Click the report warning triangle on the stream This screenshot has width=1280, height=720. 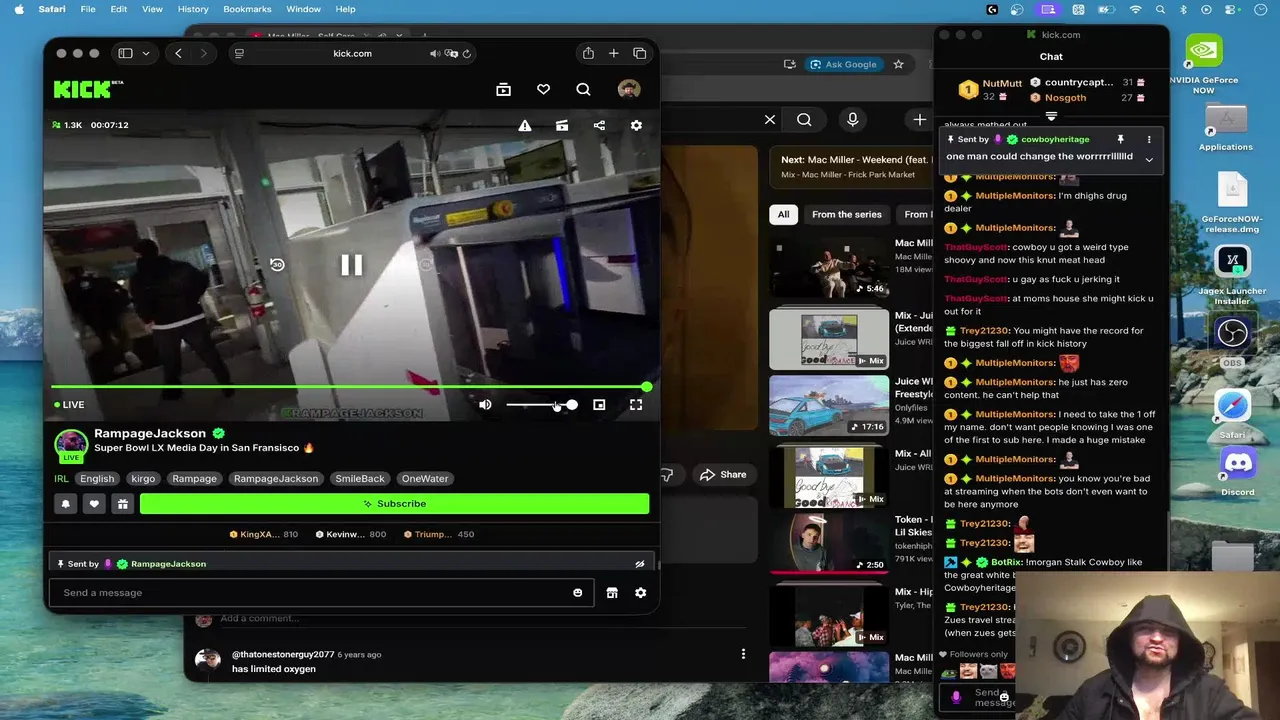click(524, 125)
